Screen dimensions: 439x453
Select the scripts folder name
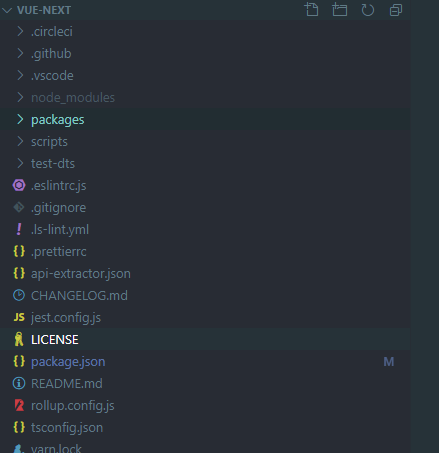(49, 142)
